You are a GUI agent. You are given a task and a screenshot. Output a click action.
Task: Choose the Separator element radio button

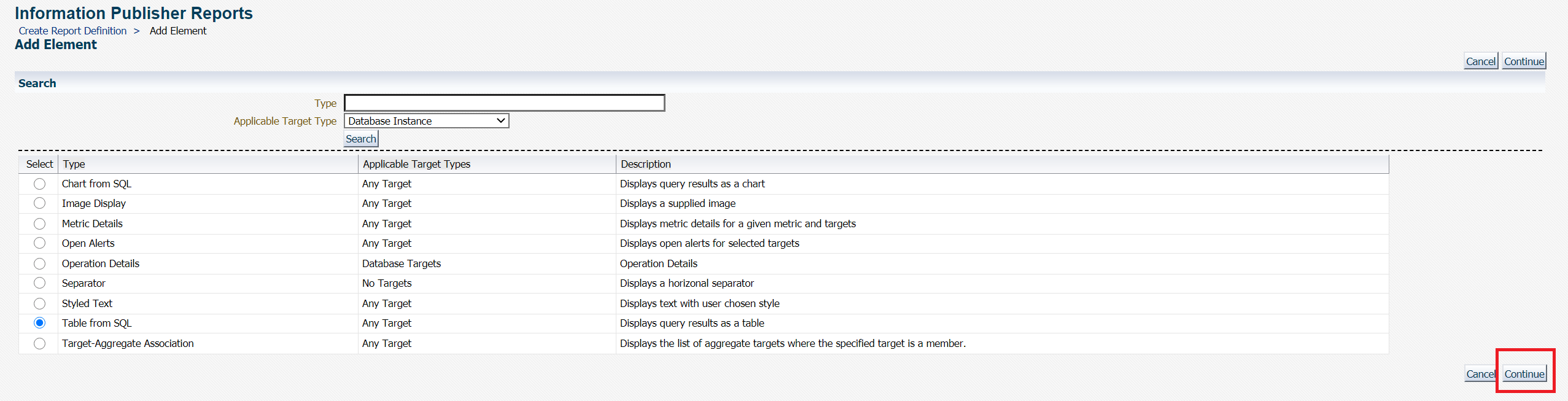[39, 283]
